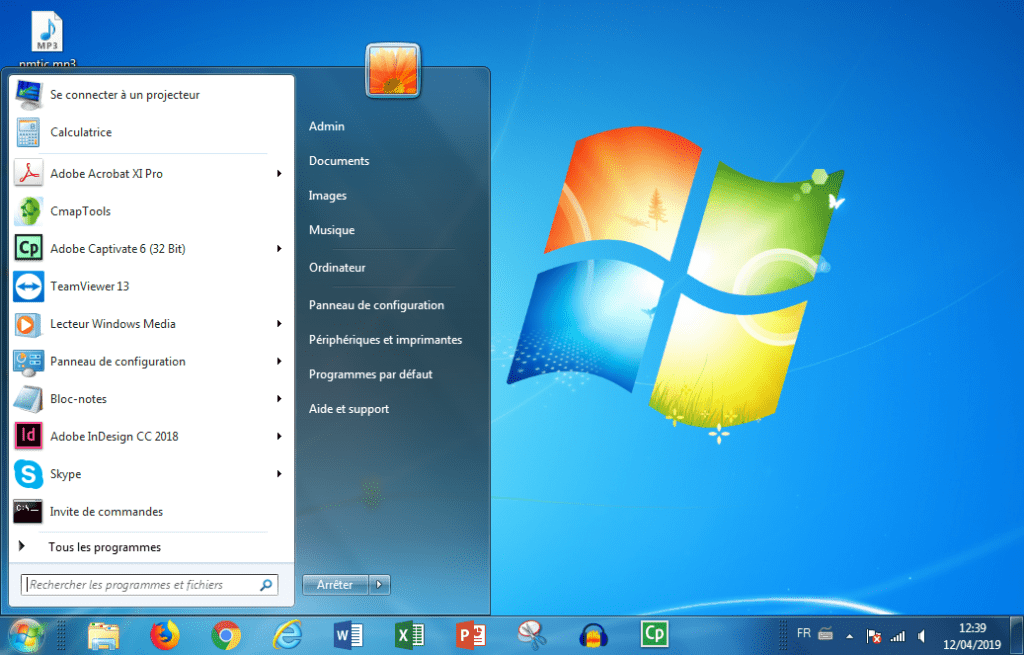
Task: Open Internet Explorer in the taskbar
Action: (x=287, y=635)
